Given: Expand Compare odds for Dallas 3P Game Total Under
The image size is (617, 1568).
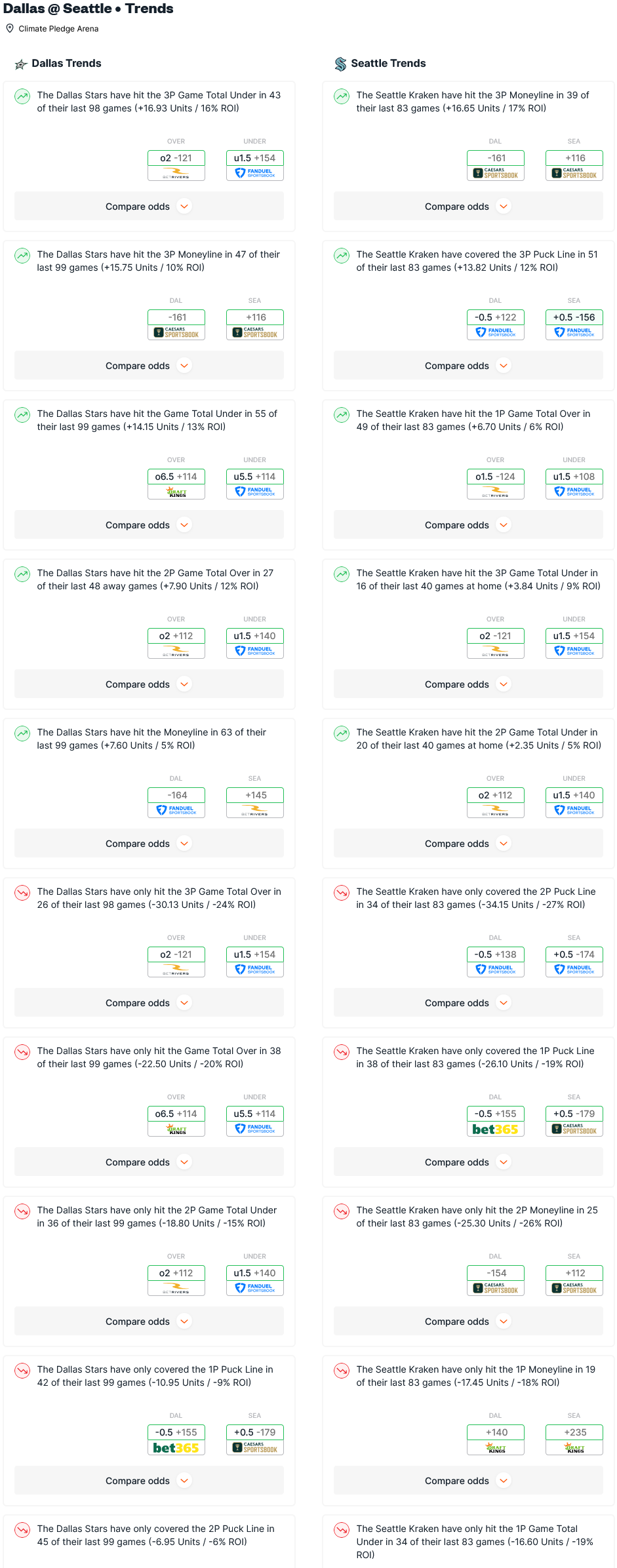Looking at the screenshot, I should tap(149, 206).
